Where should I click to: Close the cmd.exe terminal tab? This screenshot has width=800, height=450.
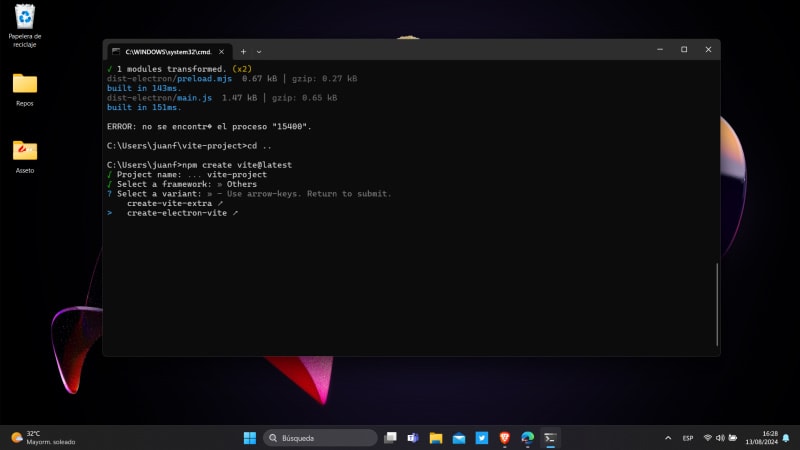point(221,52)
